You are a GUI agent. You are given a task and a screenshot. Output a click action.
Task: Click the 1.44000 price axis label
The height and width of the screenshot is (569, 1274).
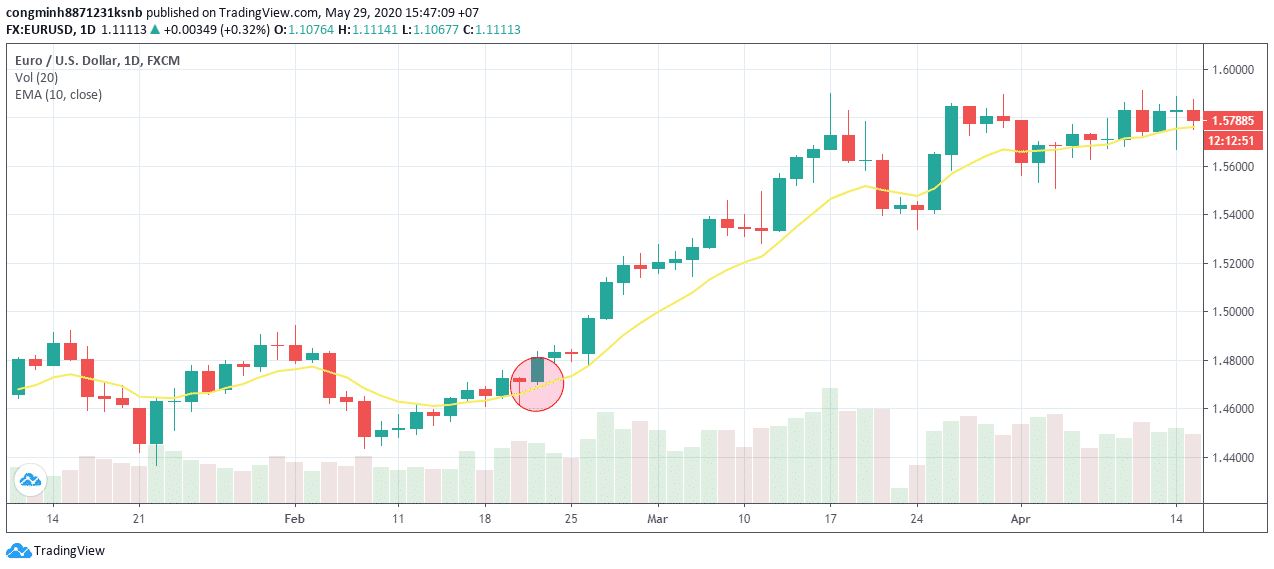pyautogui.click(x=1235, y=458)
